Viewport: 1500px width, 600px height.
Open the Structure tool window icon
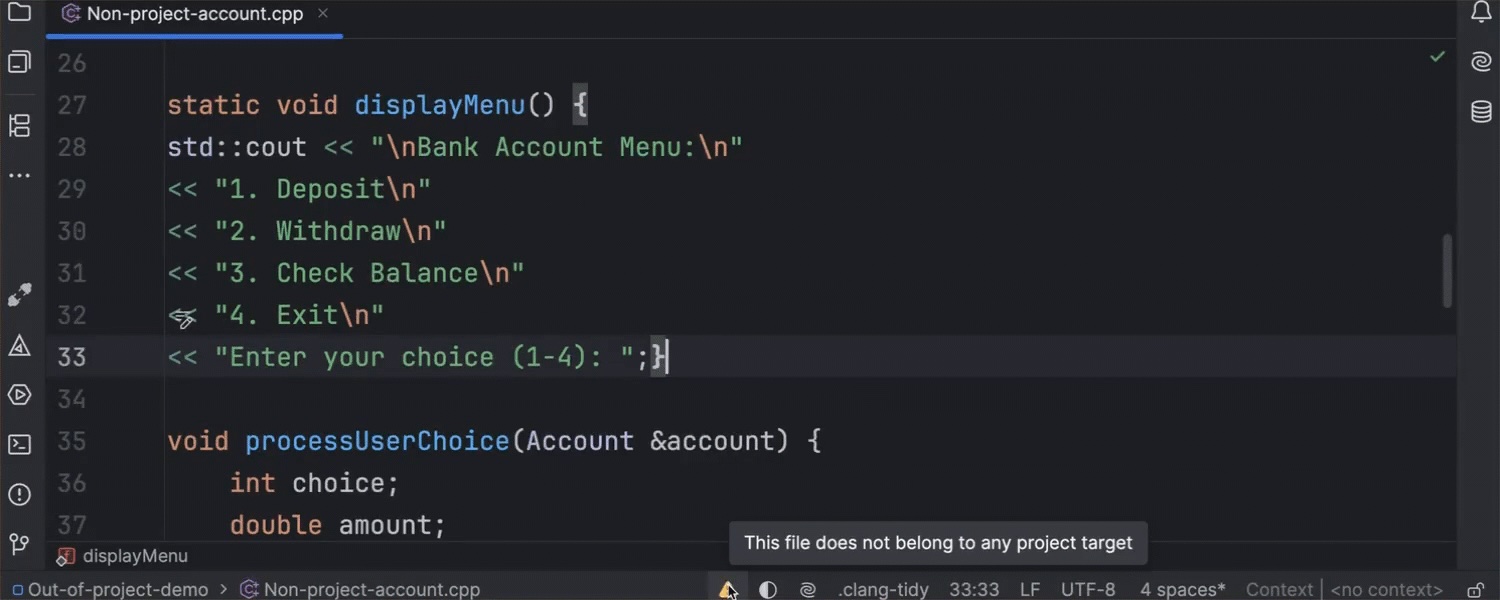[x=19, y=126]
